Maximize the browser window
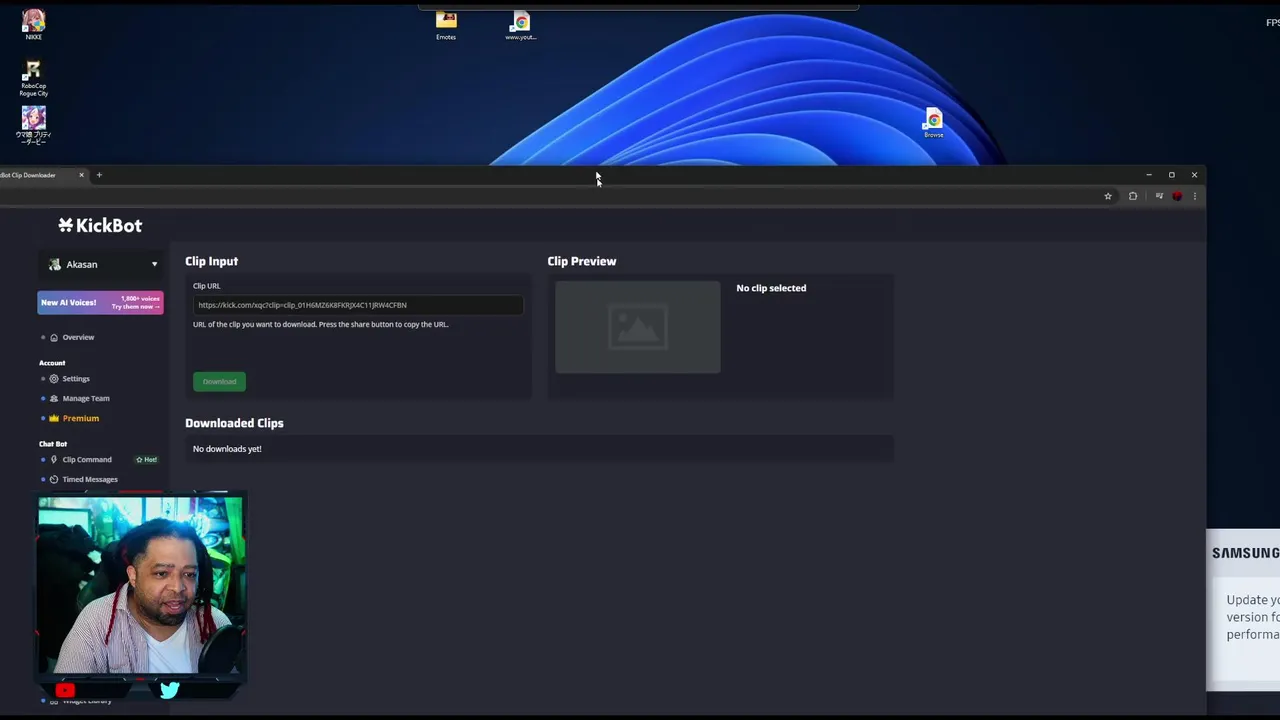The height and width of the screenshot is (720, 1280). [1172, 175]
